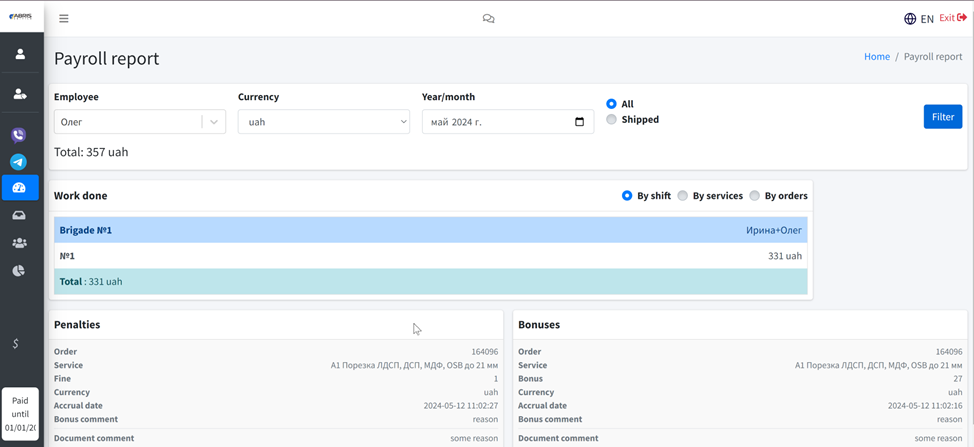974x447 pixels.
Task: Switch language using the EN selector
Action: tap(918, 18)
